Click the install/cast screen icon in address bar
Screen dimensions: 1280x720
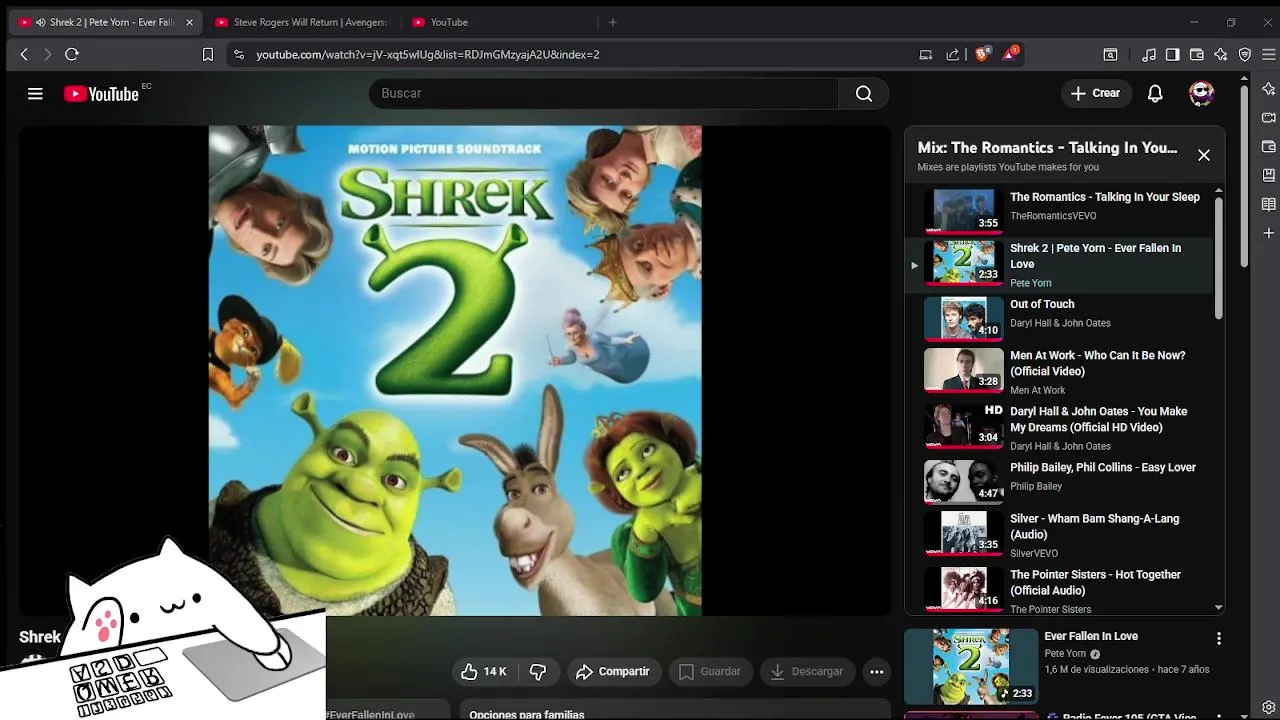926,55
